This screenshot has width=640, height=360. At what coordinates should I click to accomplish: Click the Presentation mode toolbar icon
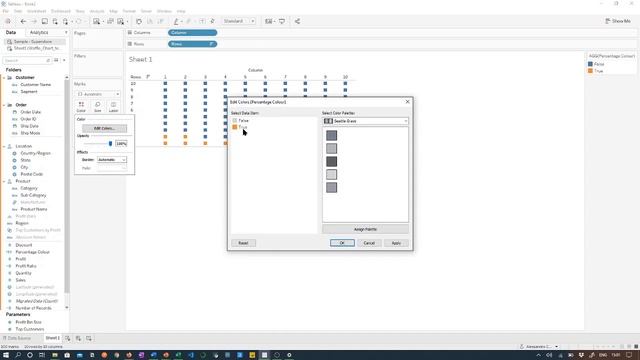[282, 21]
